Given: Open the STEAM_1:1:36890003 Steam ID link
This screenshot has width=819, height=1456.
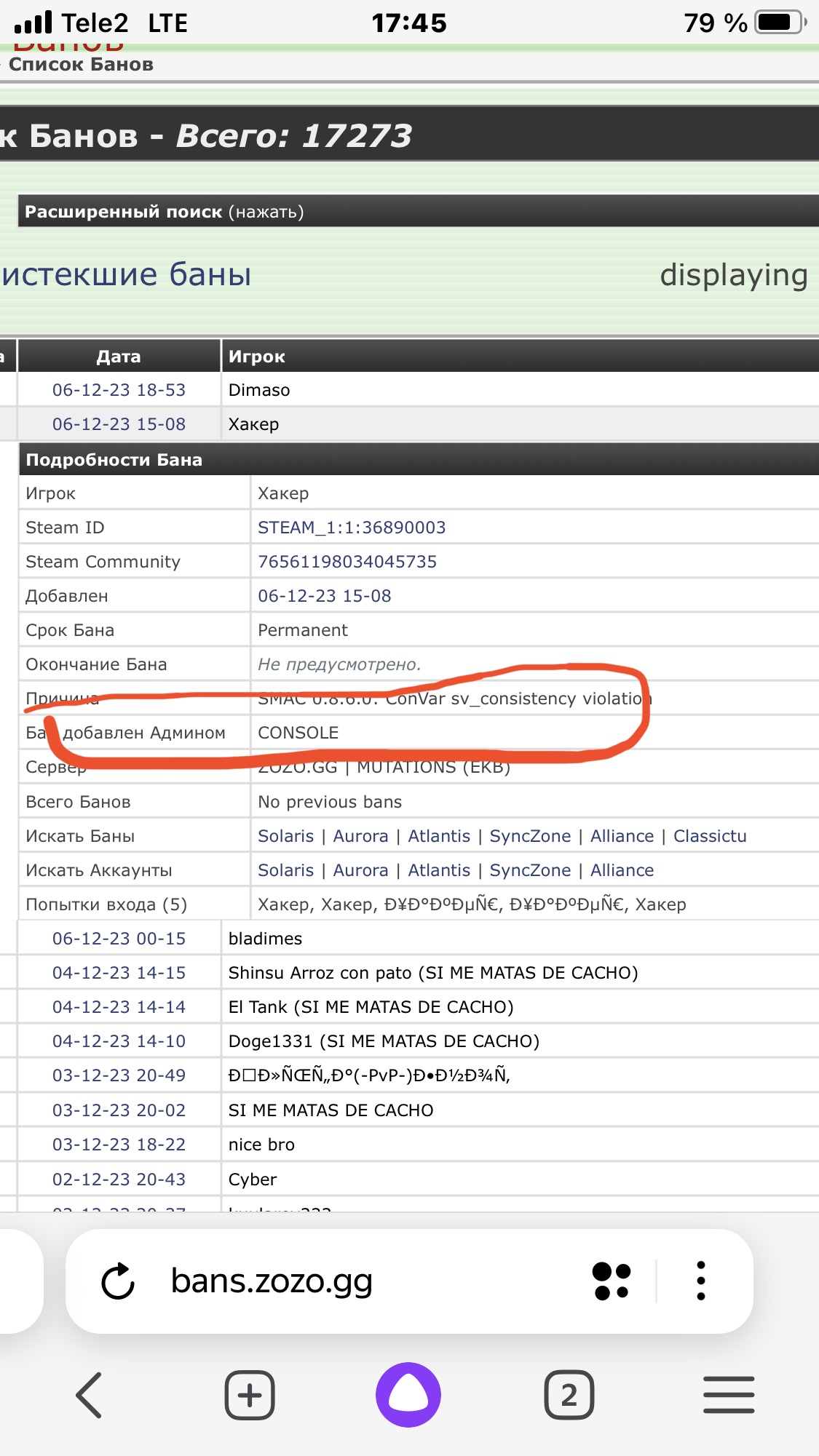Looking at the screenshot, I should [x=352, y=528].
